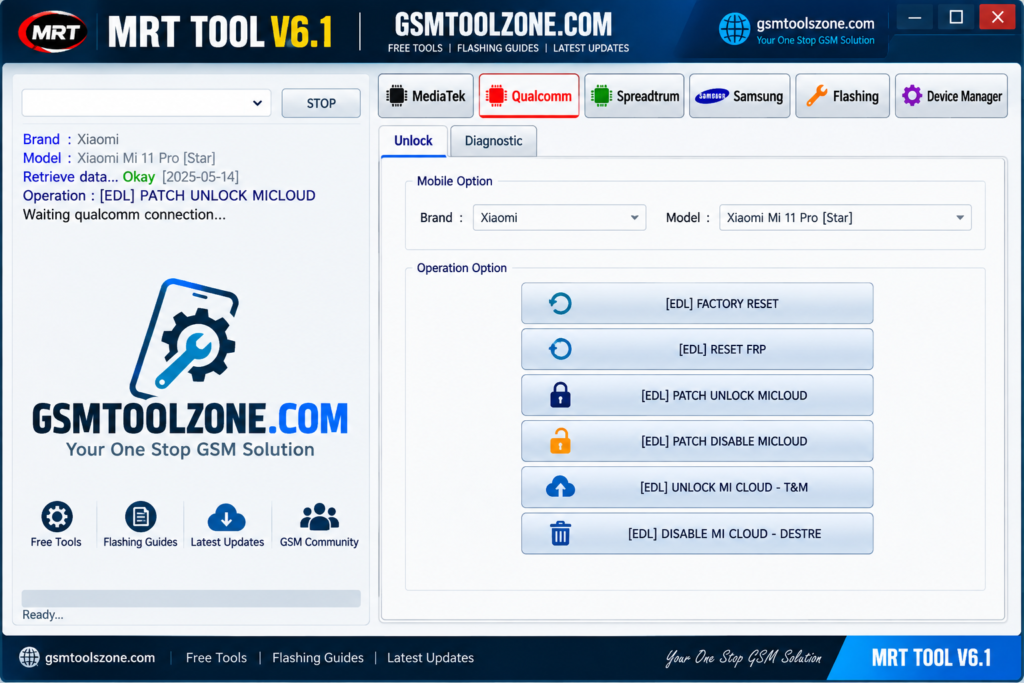This screenshot has height=683, width=1024.
Task: Expand the Model dropdown Xiaomi Mi 11 Pro
Action: click(x=845, y=217)
